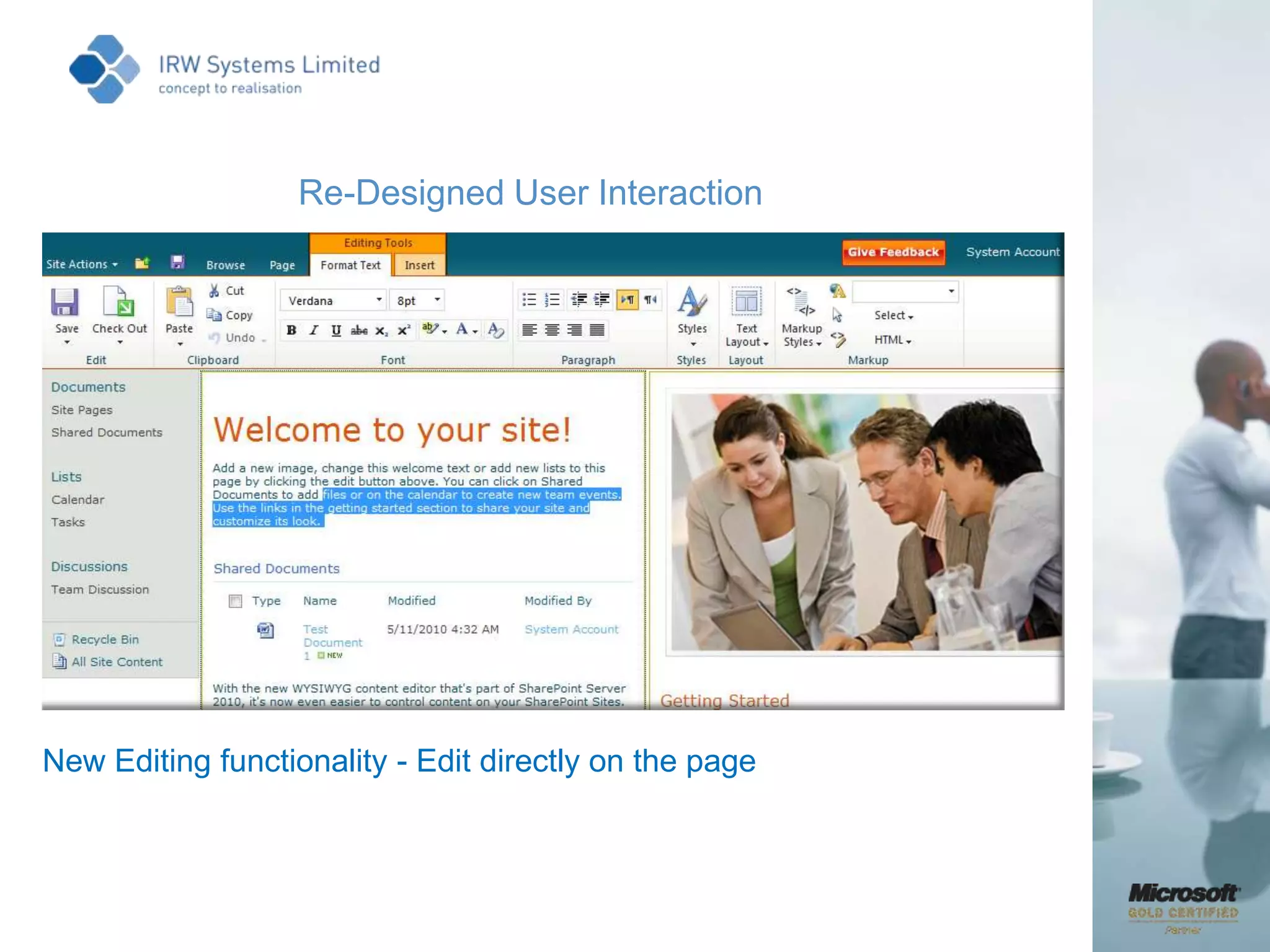Center align the paragraph text
Viewport: 1270px width, 952px height.
click(x=552, y=330)
